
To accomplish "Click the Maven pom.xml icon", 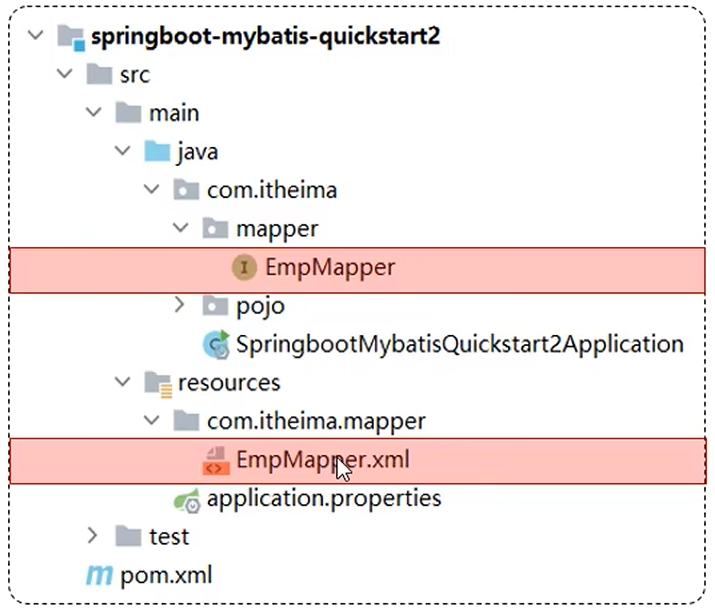I will [99, 575].
